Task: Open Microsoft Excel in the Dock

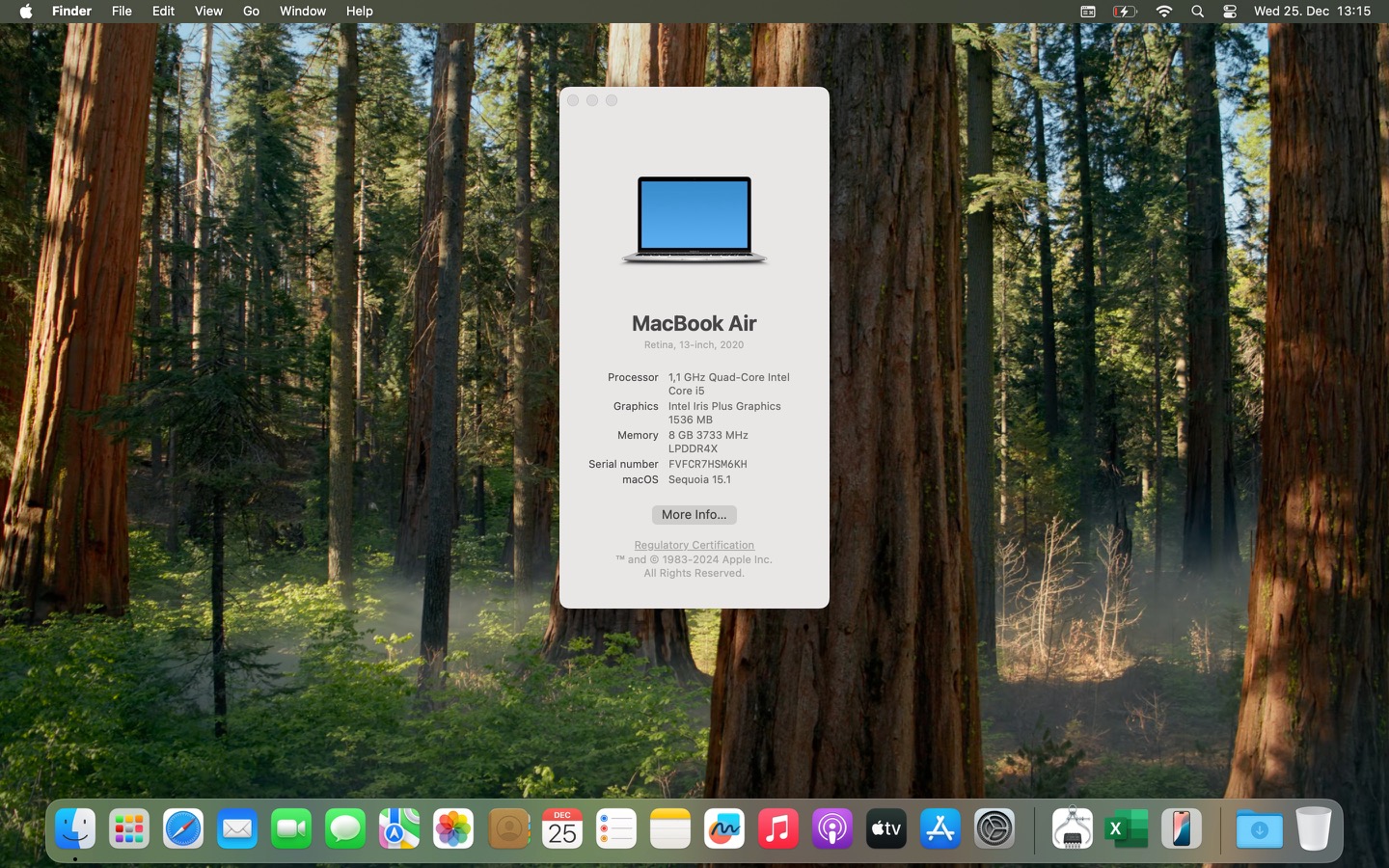Action: [x=1127, y=828]
